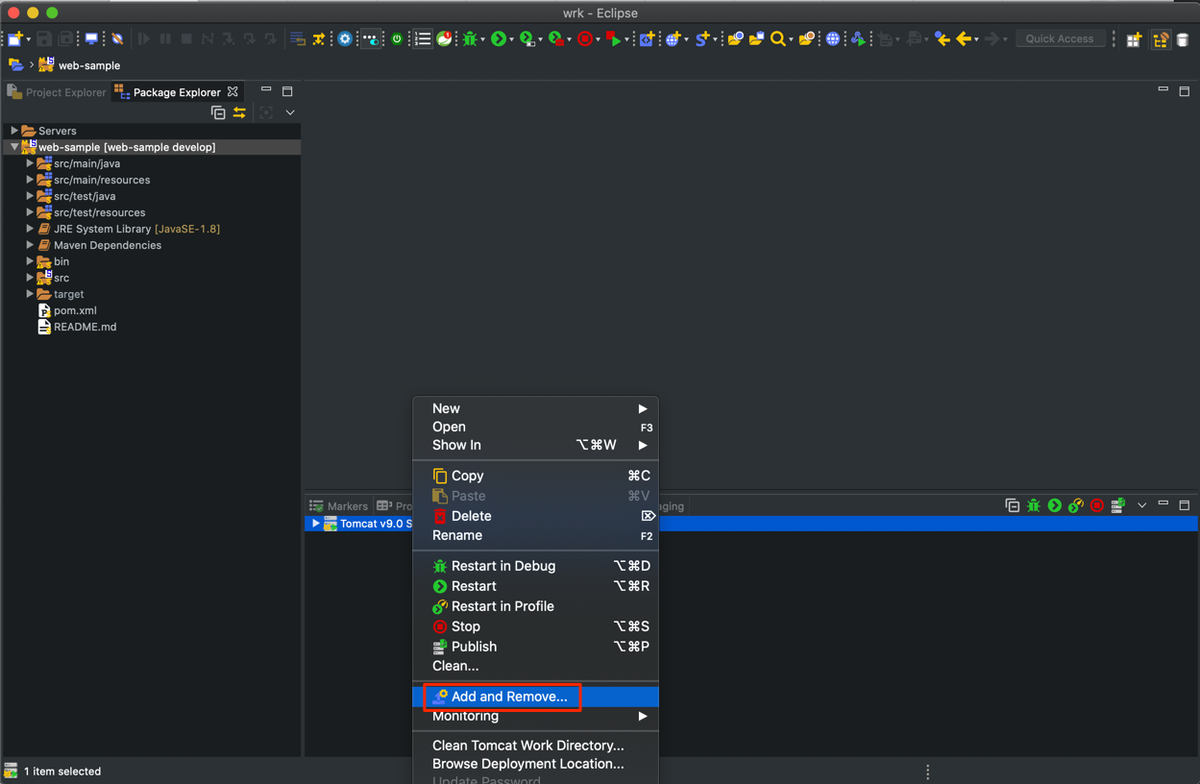The width and height of the screenshot is (1200, 784).
Task: Click the red stop icon in Servers view
Action: coord(1097,505)
